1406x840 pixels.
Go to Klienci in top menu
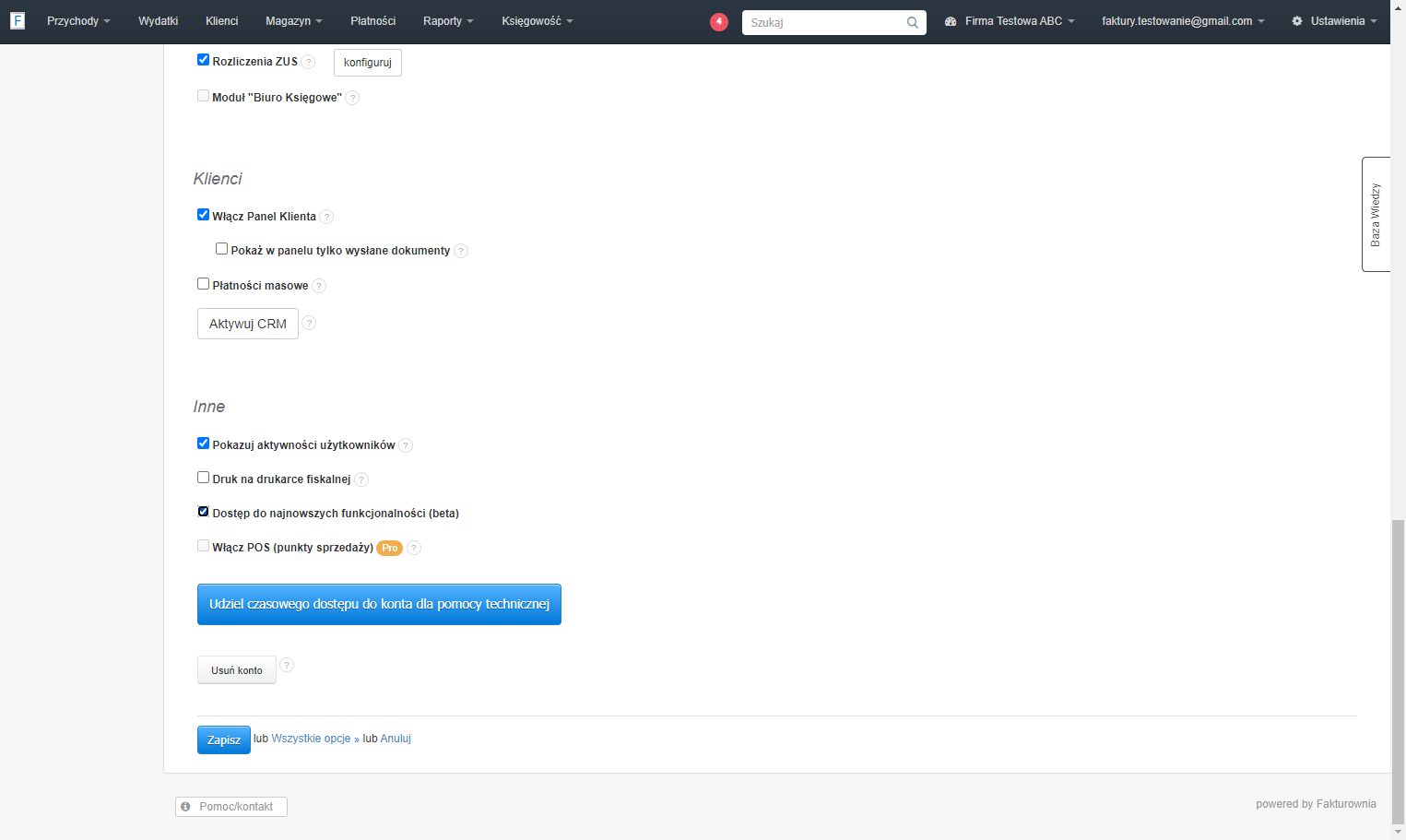[221, 21]
